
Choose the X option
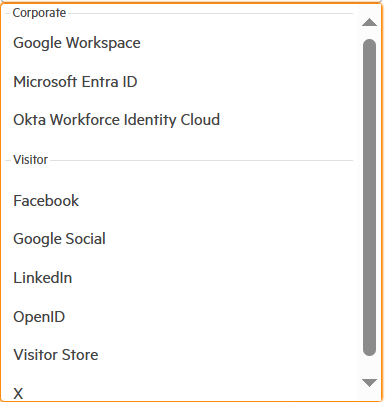coord(18,394)
